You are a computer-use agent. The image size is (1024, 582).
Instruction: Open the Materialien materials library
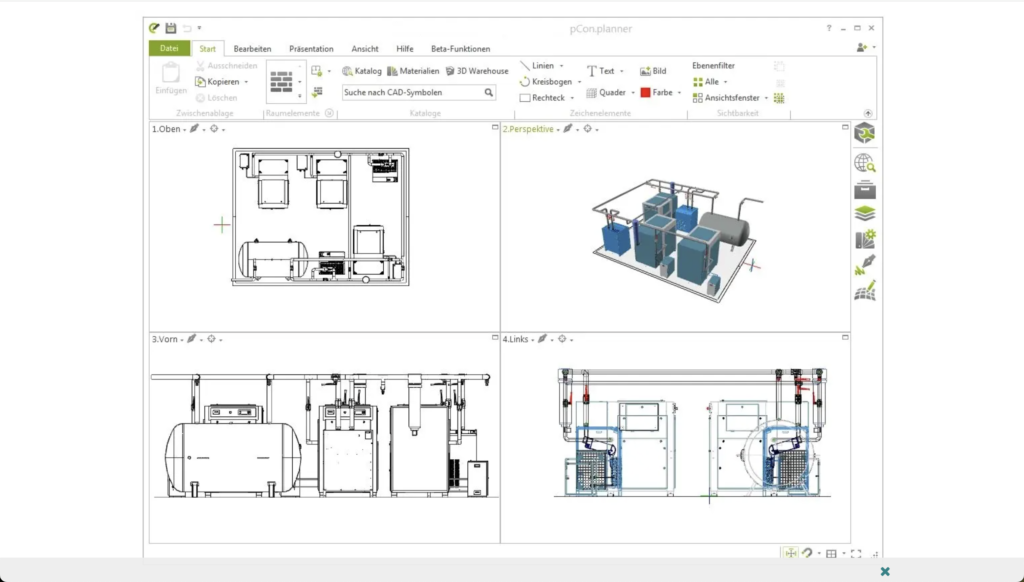(413, 71)
